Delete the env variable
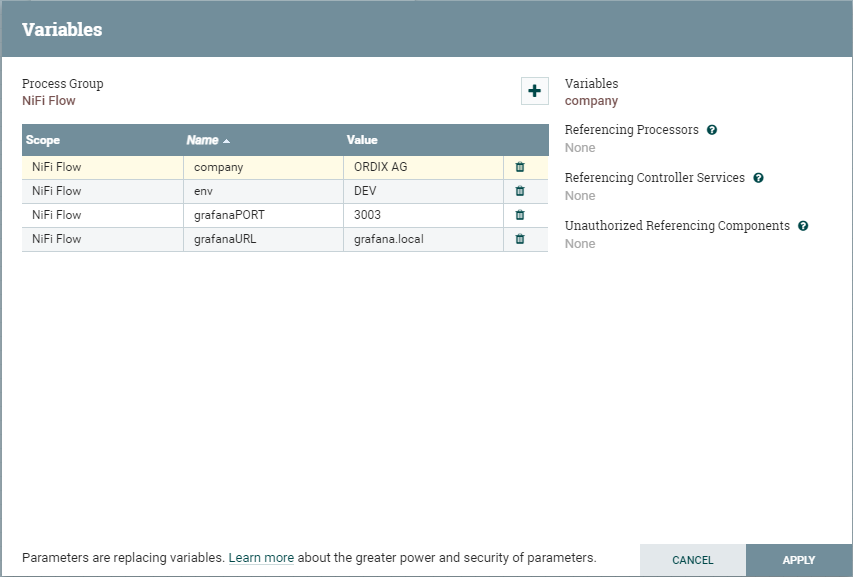 pyautogui.click(x=520, y=191)
